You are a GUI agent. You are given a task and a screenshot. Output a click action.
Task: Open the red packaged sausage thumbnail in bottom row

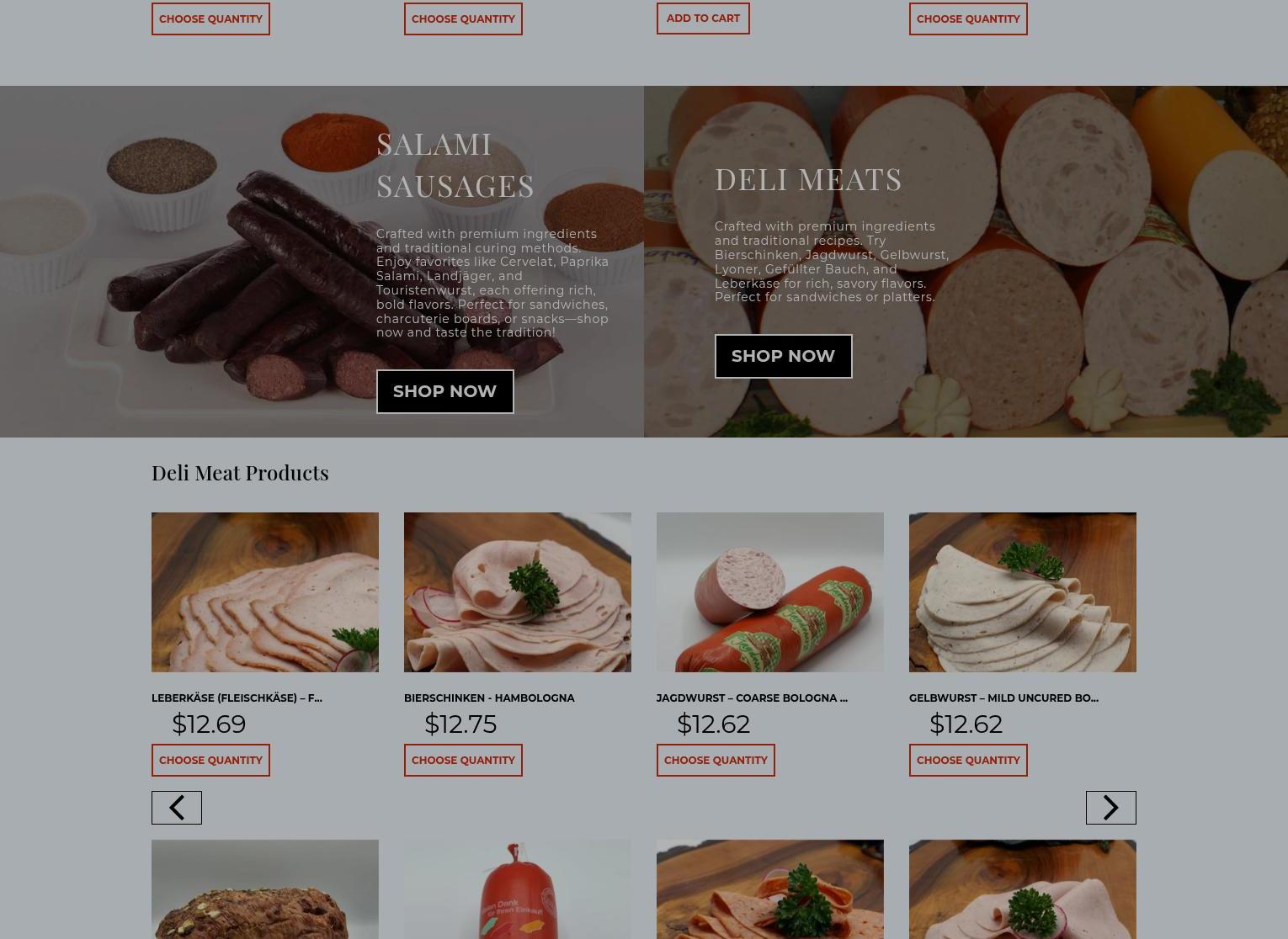518,889
